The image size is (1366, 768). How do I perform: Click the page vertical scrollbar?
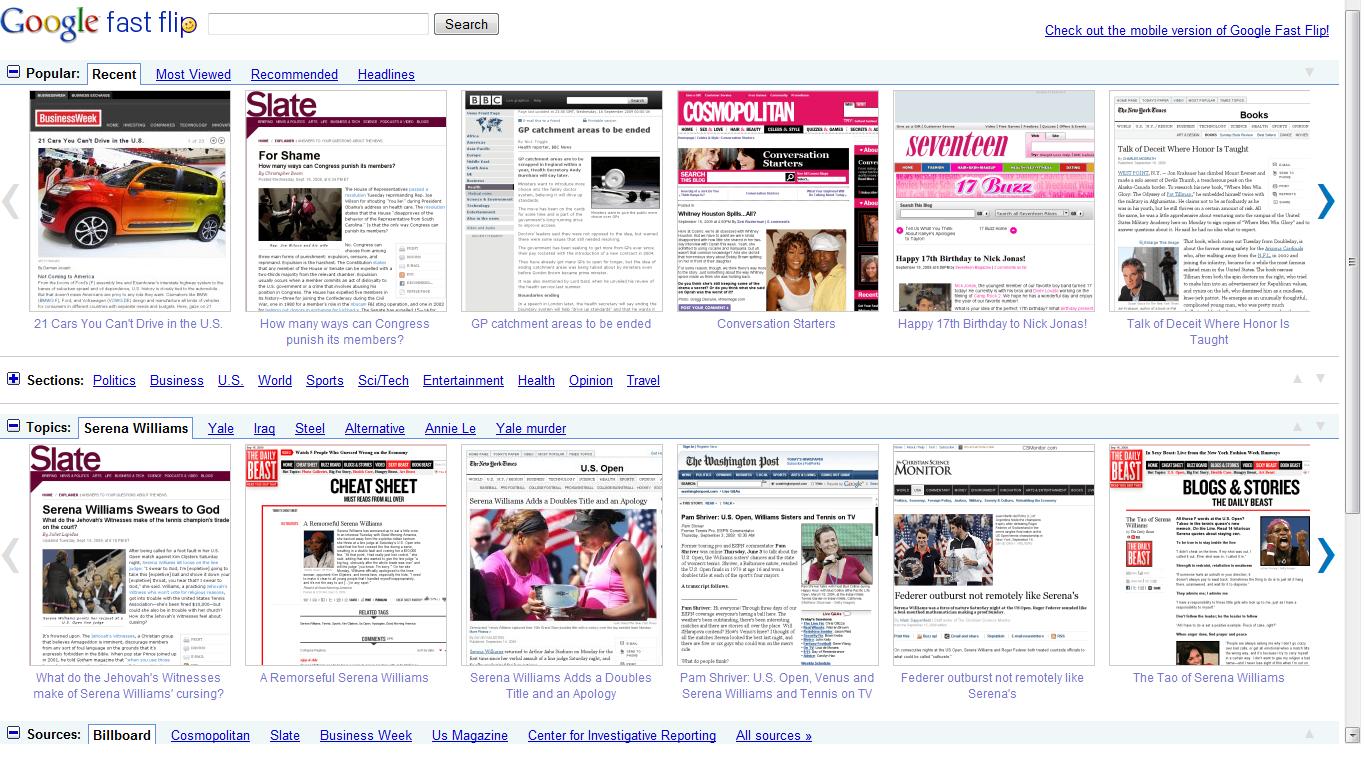[x=1353, y=262]
